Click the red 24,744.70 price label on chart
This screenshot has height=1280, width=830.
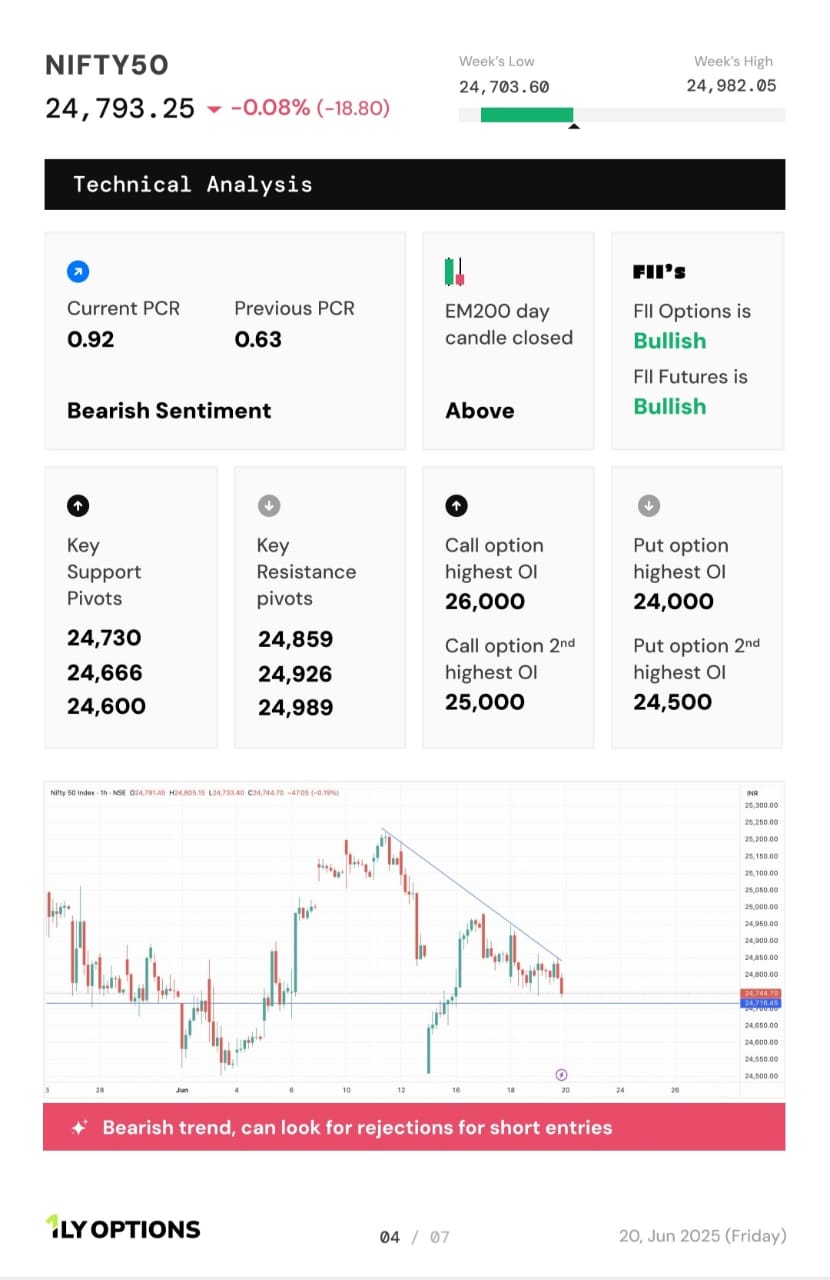pyautogui.click(x=760, y=993)
